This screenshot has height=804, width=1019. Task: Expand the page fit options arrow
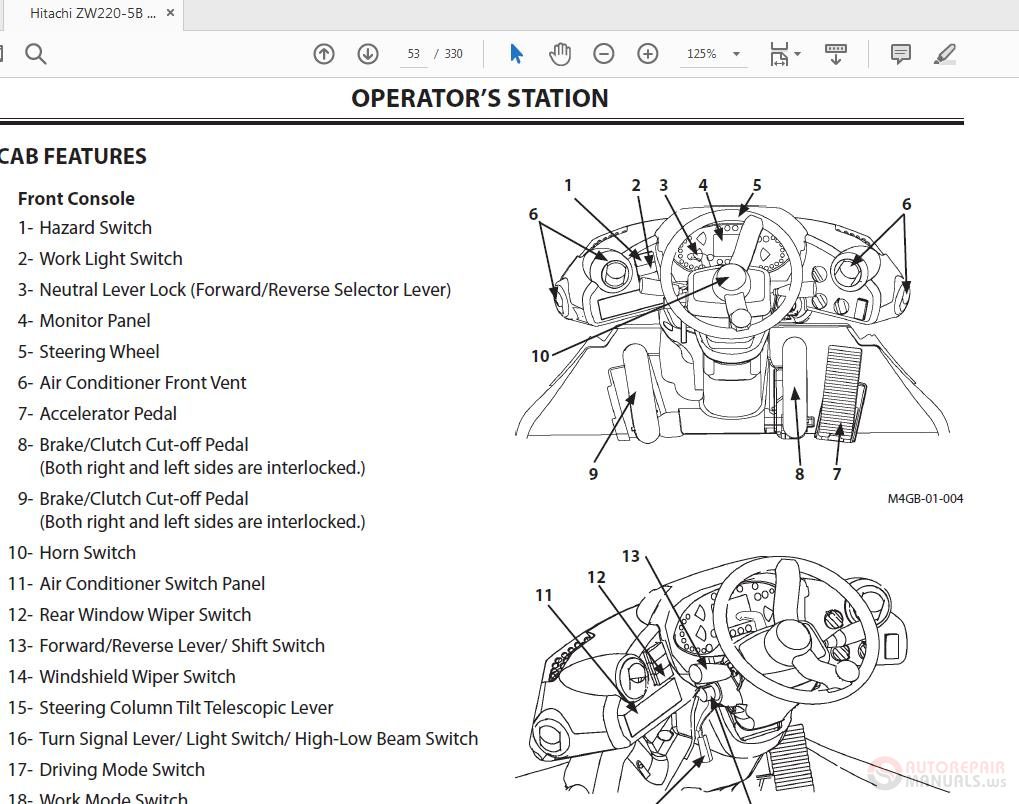pyautogui.click(x=796, y=54)
